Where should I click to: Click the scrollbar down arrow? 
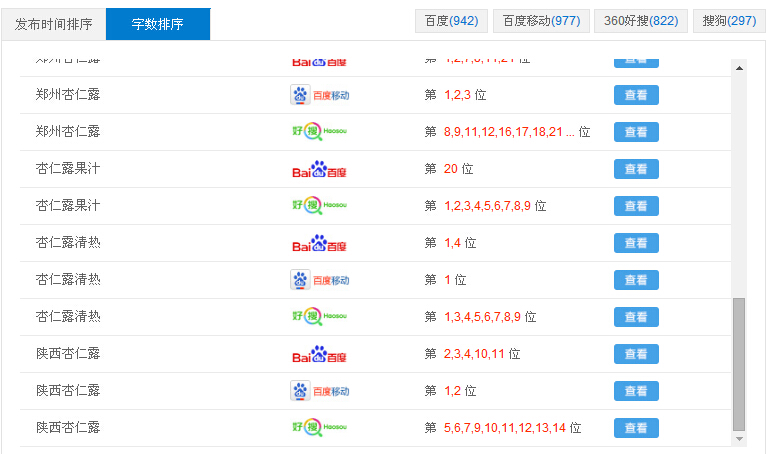coord(739,439)
